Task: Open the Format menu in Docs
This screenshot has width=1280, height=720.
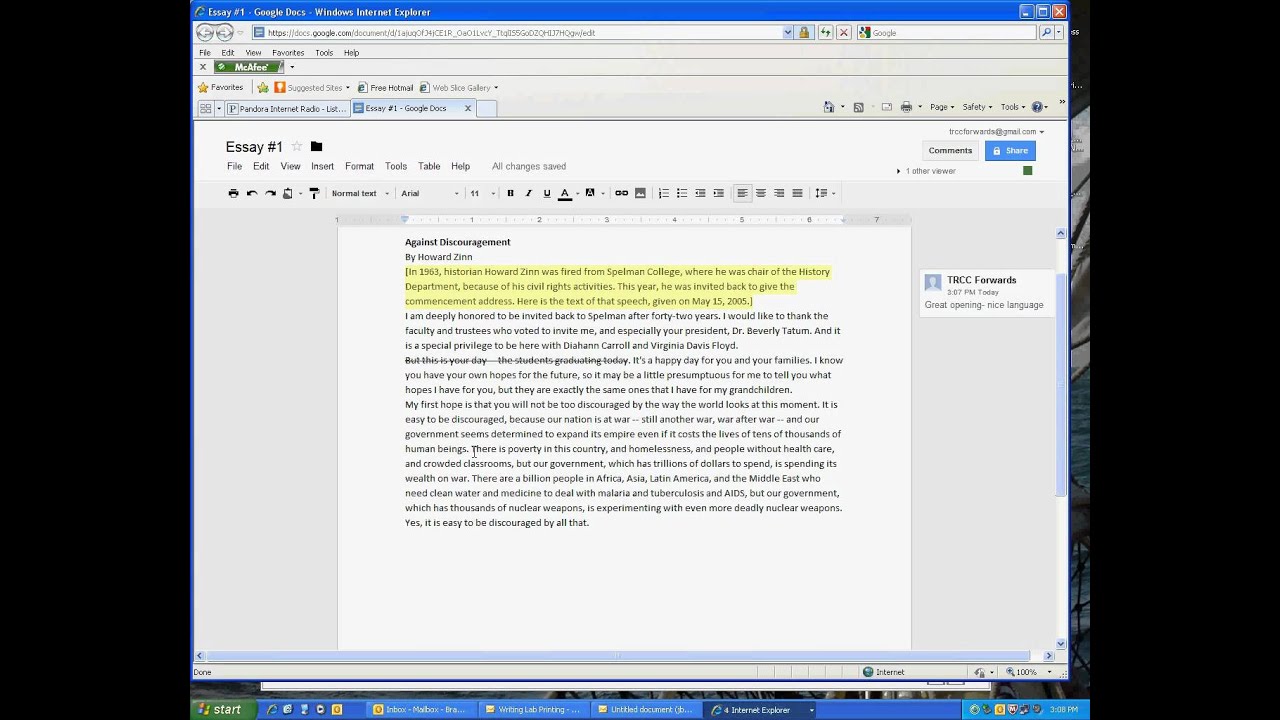Action: (359, 166)
